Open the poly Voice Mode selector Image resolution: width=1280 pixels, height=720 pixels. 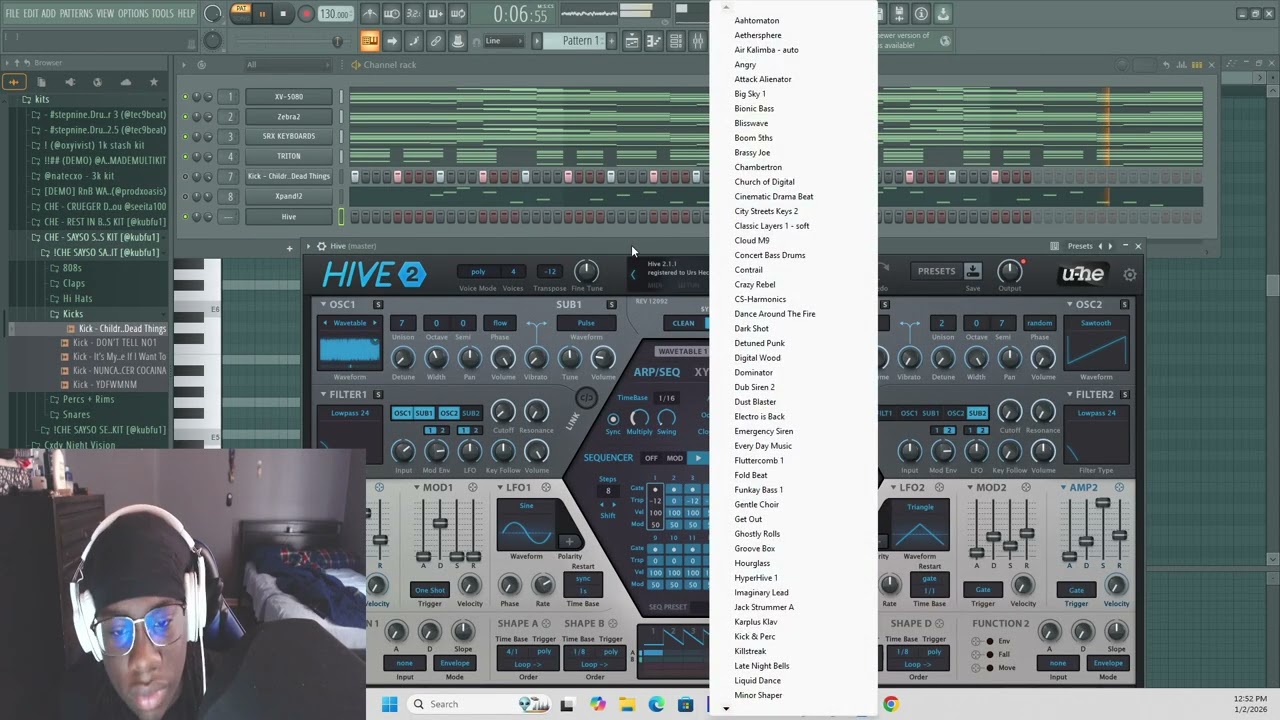tap(478, 271)
